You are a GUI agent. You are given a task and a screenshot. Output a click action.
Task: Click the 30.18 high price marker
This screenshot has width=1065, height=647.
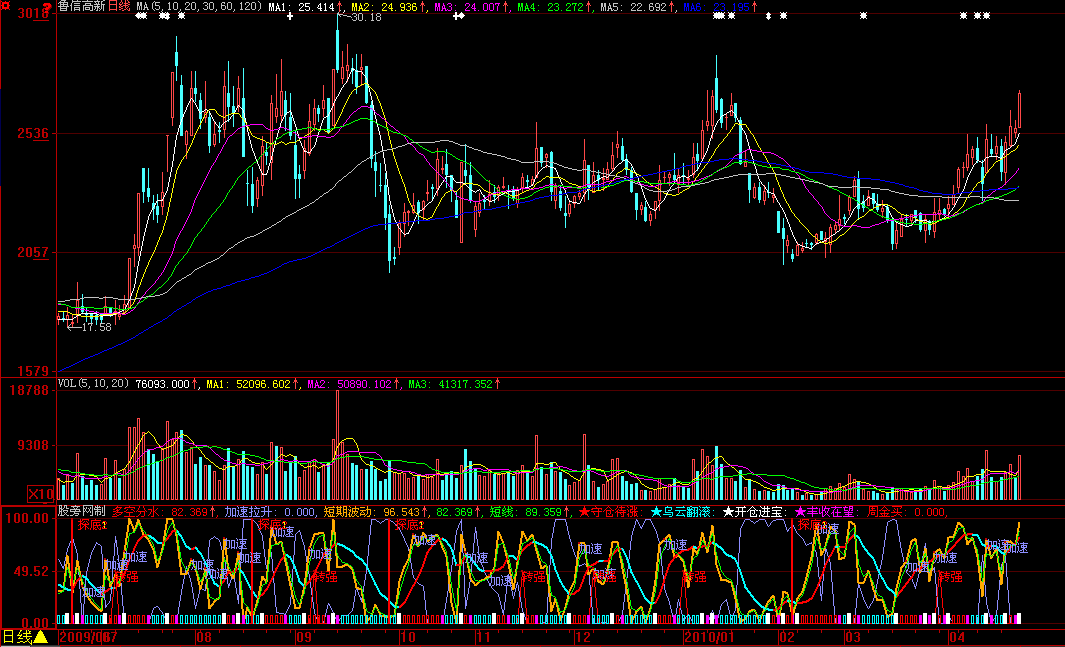point(366,18)
